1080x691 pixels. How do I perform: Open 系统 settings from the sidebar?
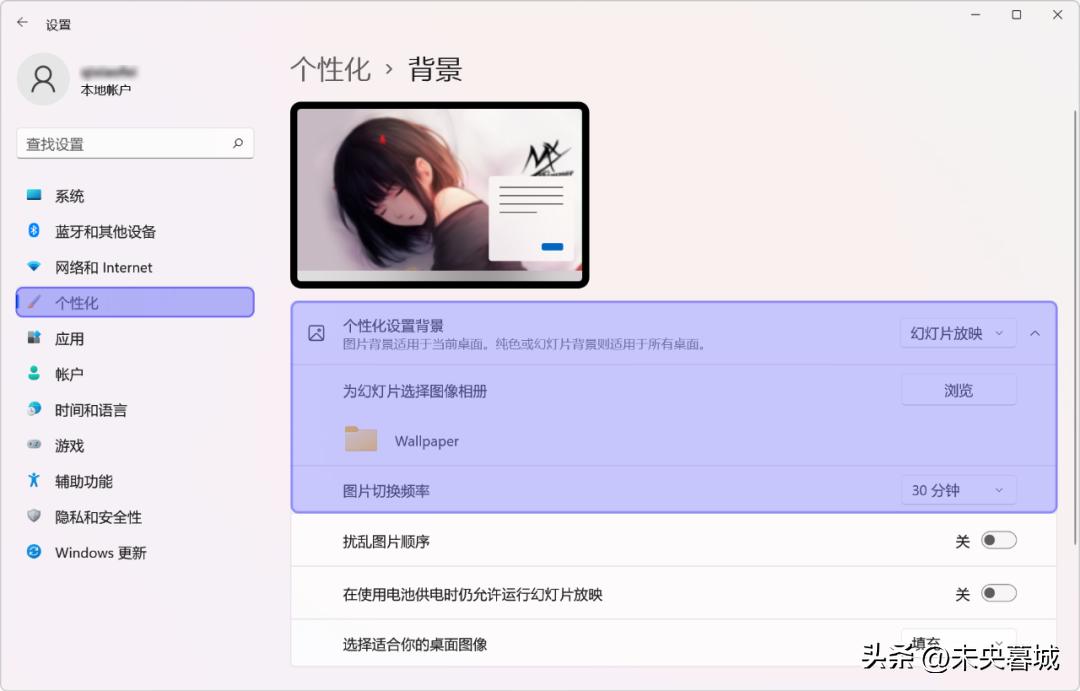(70, 195)
